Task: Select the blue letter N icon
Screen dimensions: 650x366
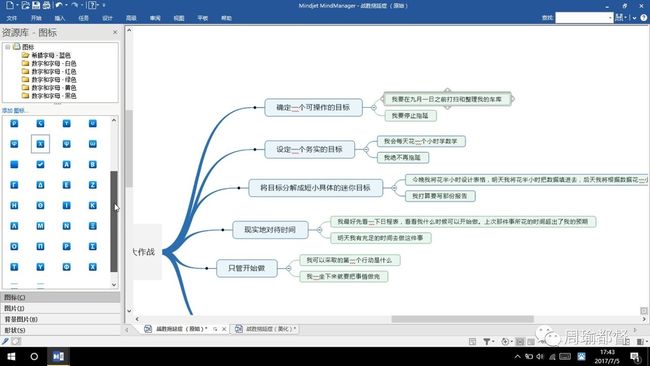Action: (66, 226)
